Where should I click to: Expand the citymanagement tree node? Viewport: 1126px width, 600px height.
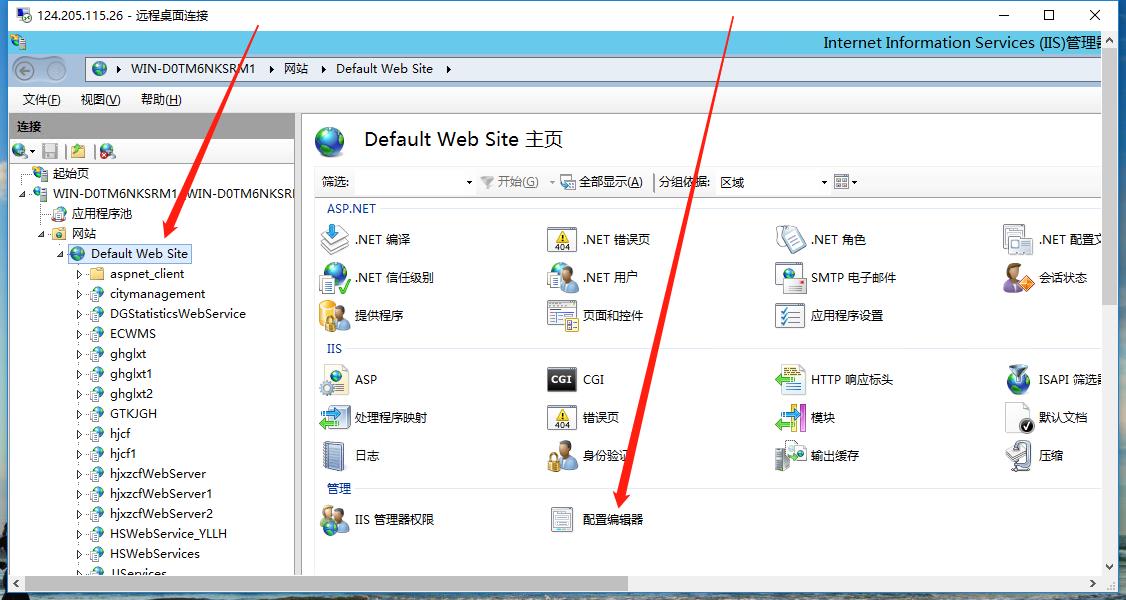coord(80,294)
